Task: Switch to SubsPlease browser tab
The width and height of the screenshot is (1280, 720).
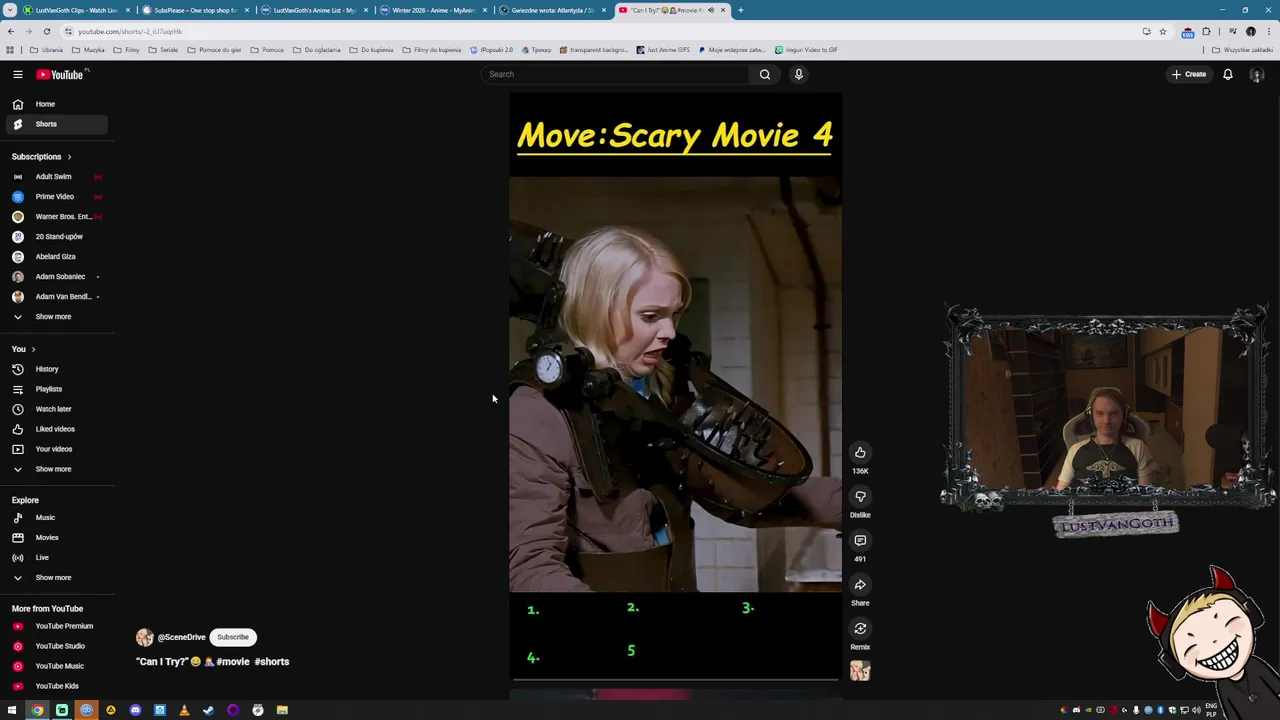Action: [x=195, y=10]
